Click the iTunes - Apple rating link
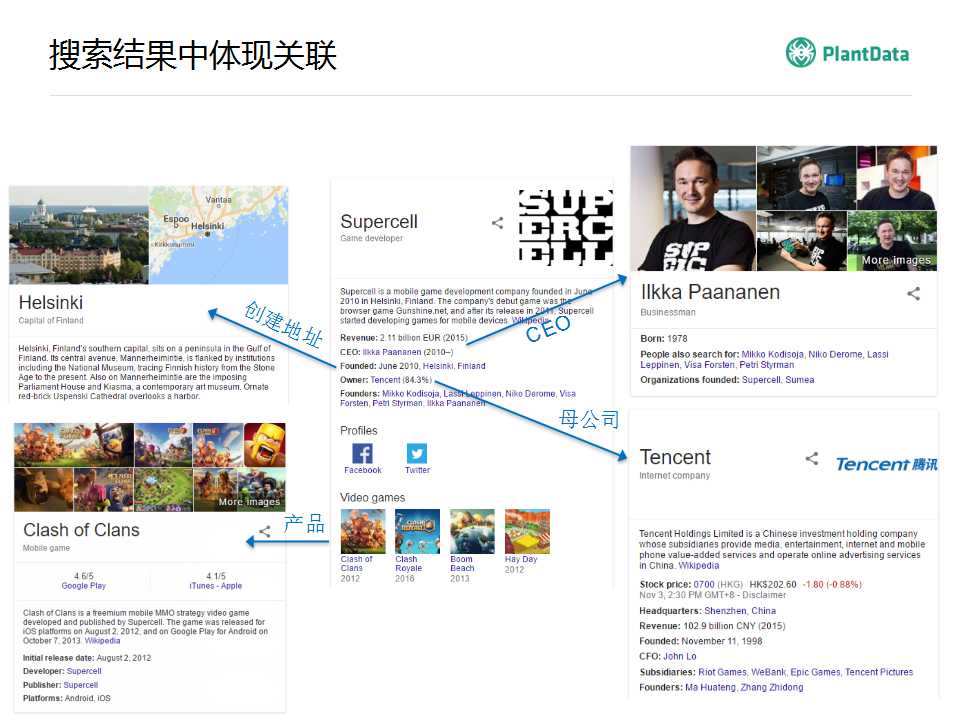Screen dimensions: 960x720 (x=216, y=586)
